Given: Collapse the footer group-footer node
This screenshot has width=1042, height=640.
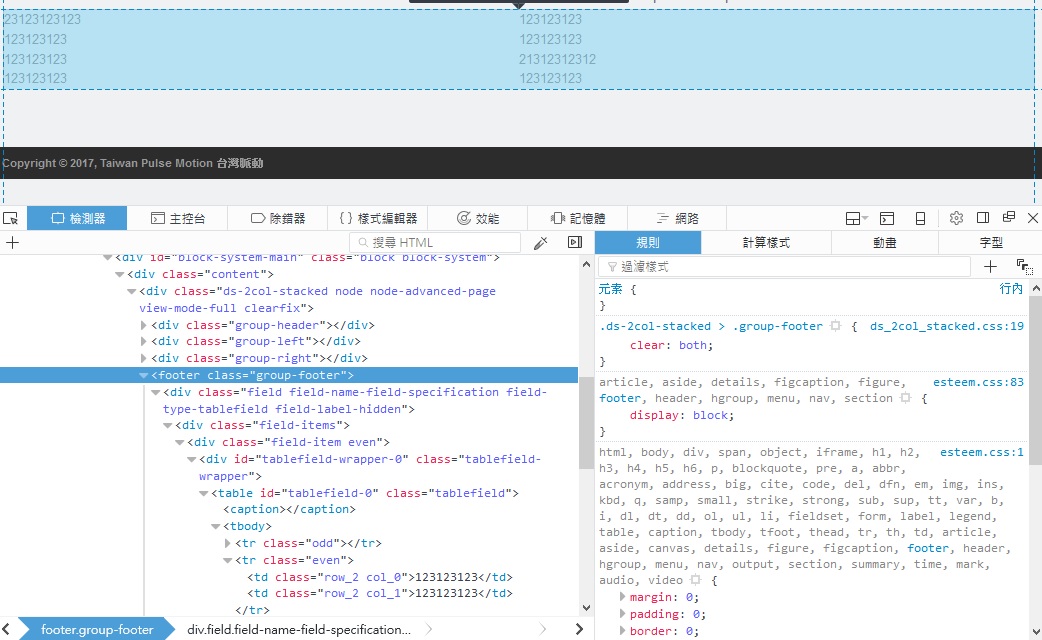Looking at the screenshot, I should pyautogui.click(x=143, y=375).
